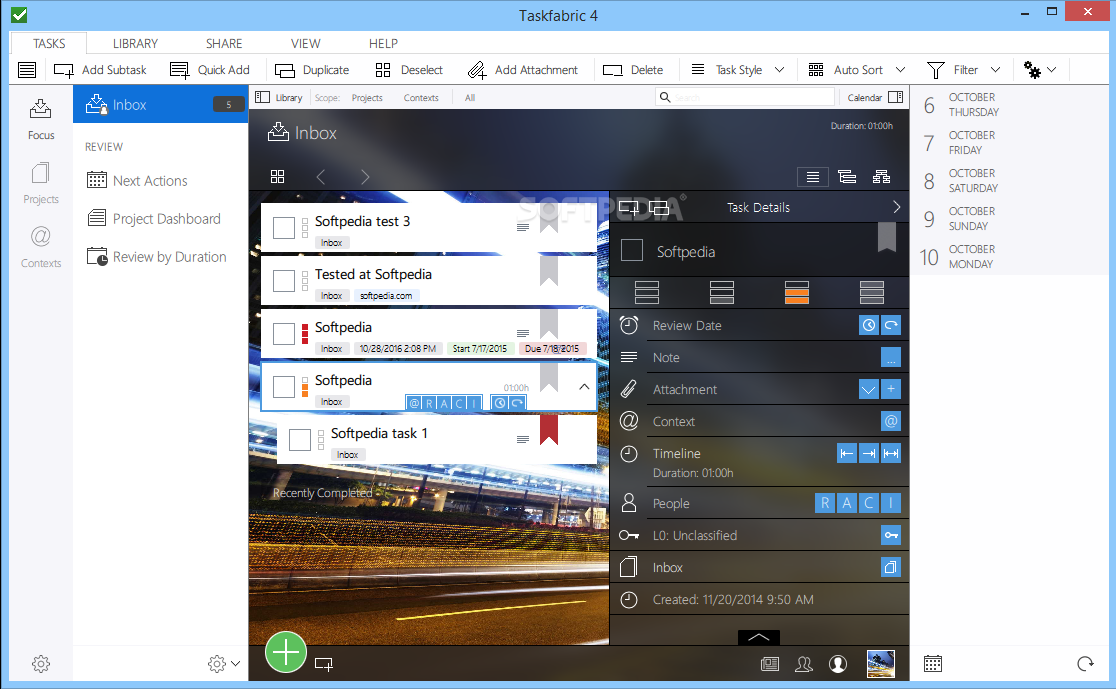This screenshot has height=689, width=1116.
Task: Switch to hierarchy tree view
Action: 881,177
